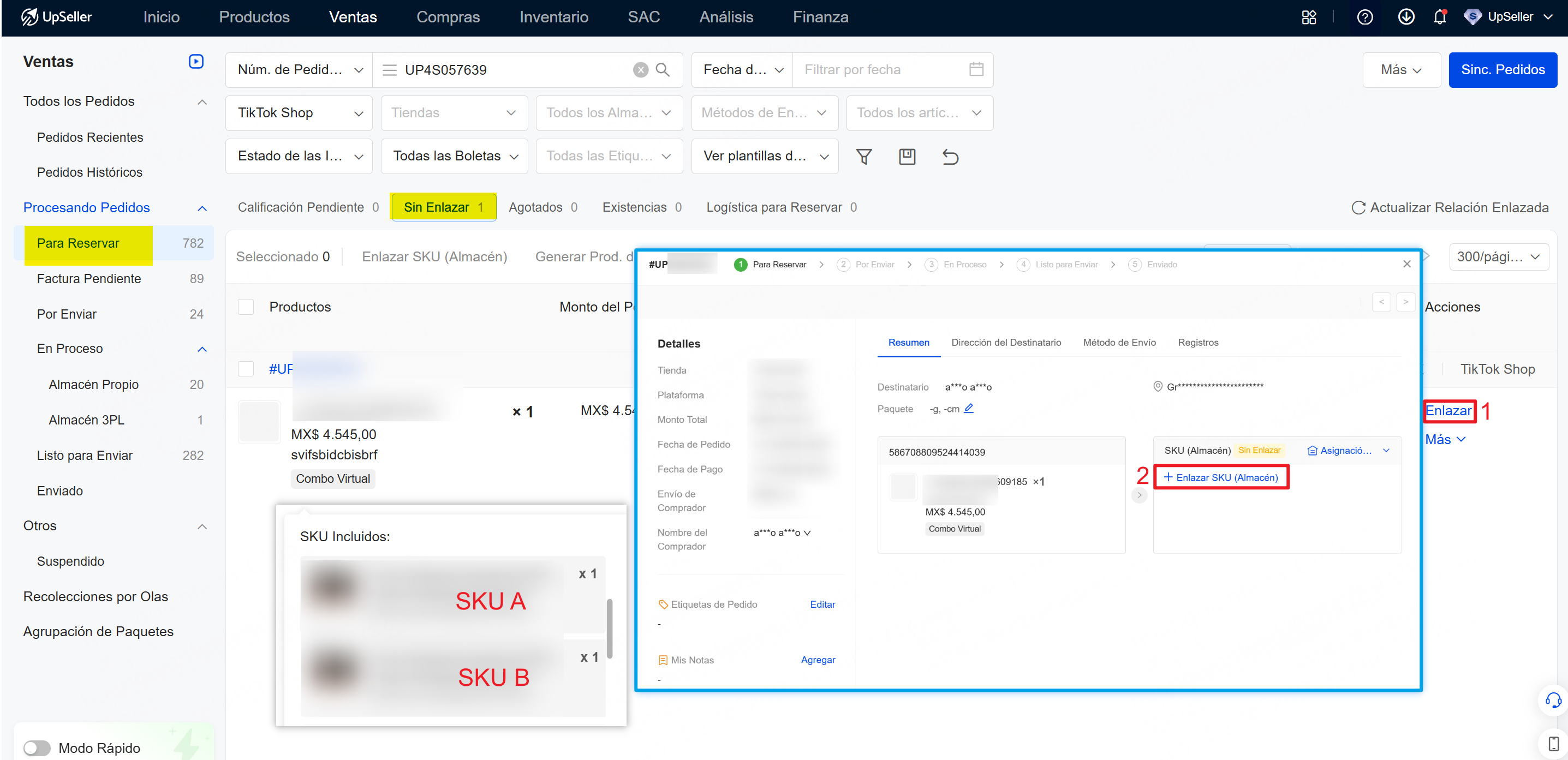Click the Enlazar action link
This screenshot has height=760, width=1568.
click(1448, 411)
